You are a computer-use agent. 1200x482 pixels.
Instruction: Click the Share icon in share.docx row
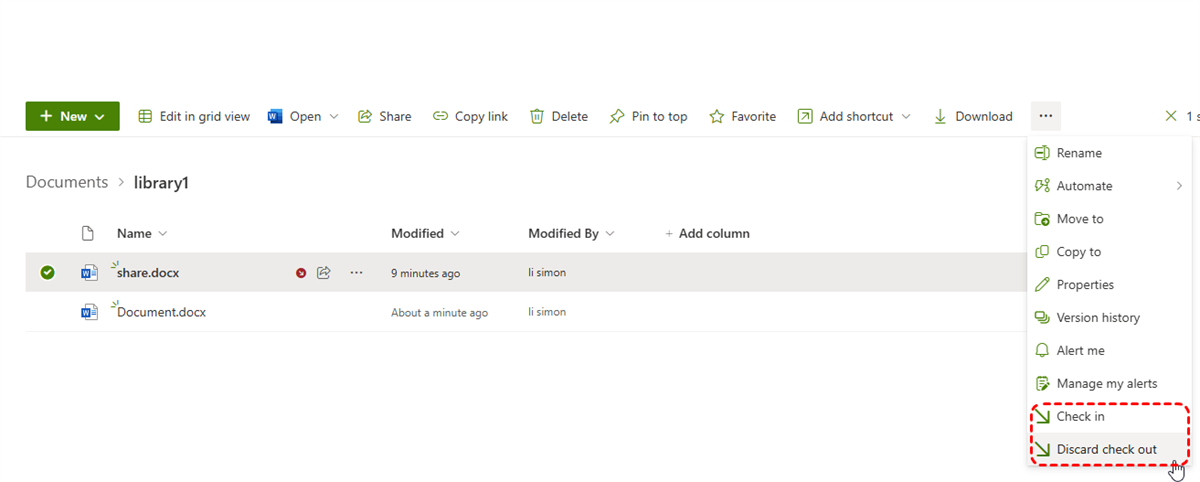(x=324, y=272)
